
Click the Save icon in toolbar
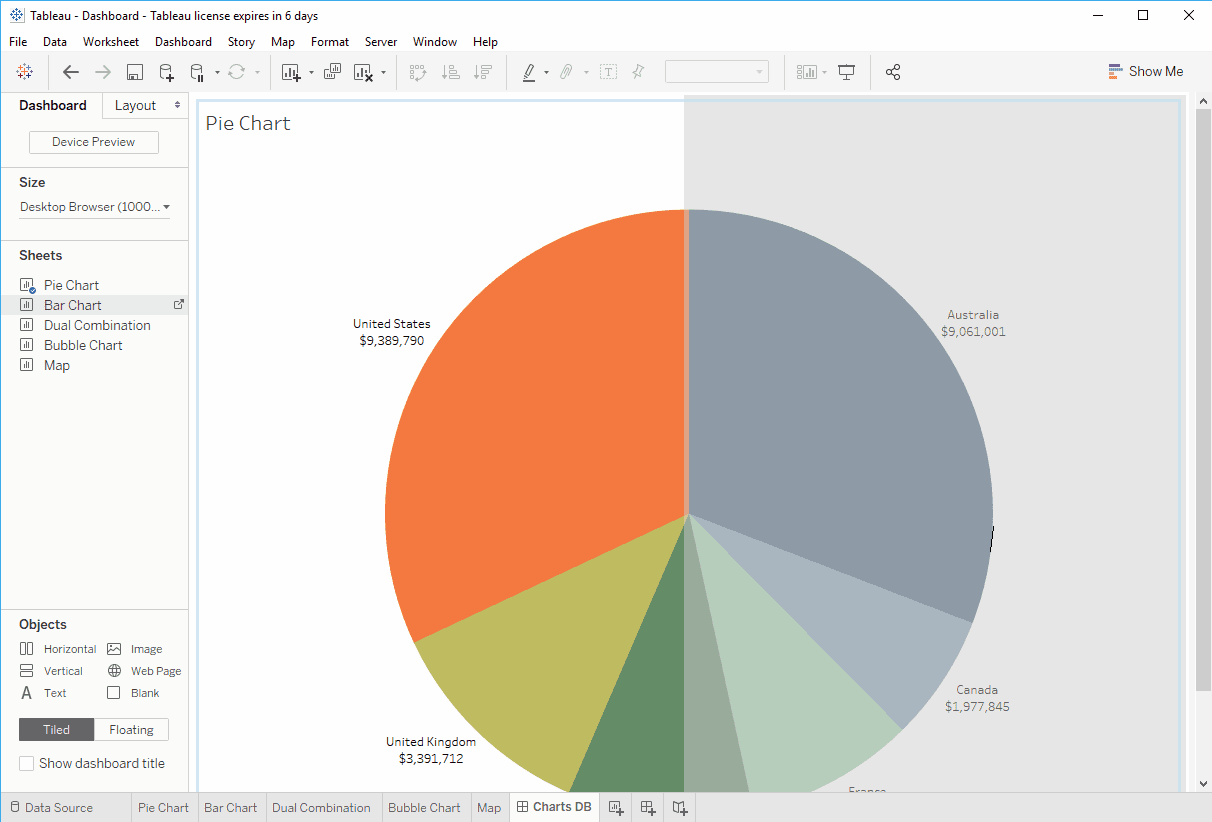coord(135,72)
